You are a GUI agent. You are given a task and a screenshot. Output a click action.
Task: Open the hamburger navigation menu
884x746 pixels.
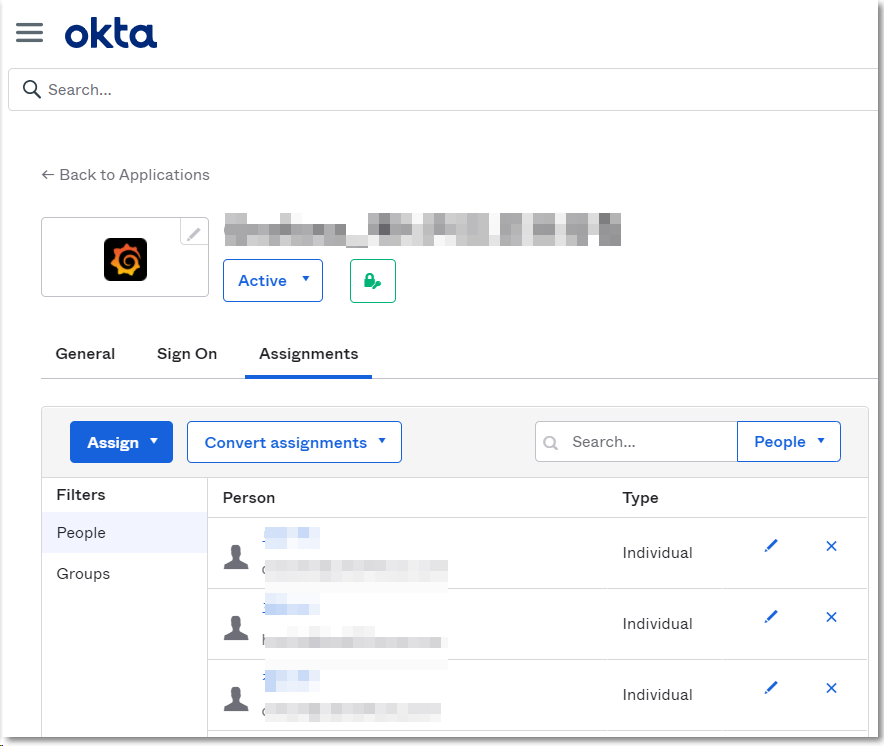click(x=29, y=33)
